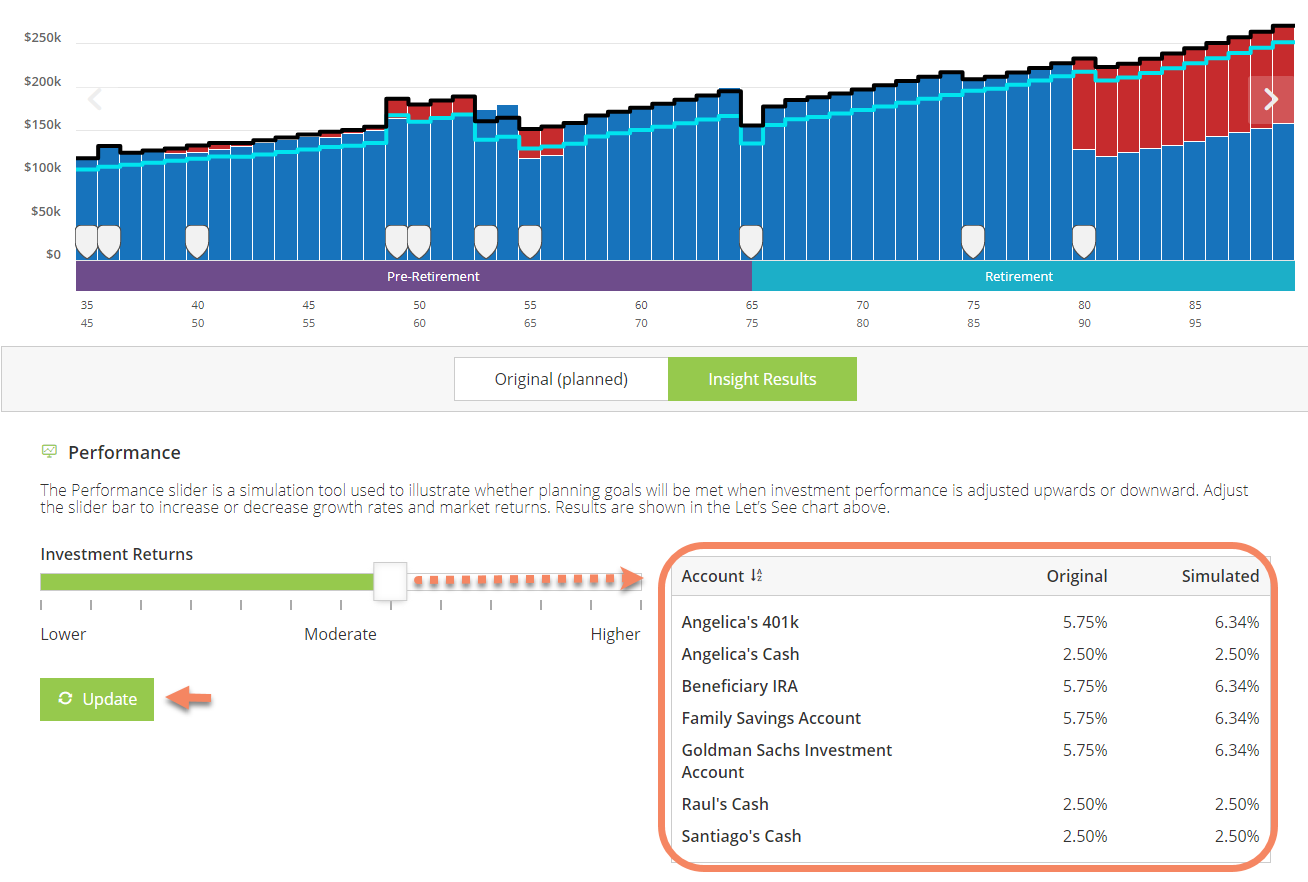Screen dimensions: 1308x882
Task: Click the sort icon beside Account header
Action: coord(756,576)
